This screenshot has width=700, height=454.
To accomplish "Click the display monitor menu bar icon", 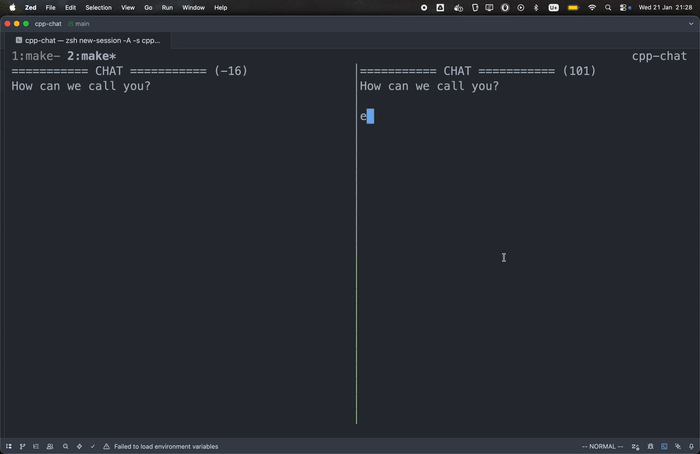I will (489, 8).
